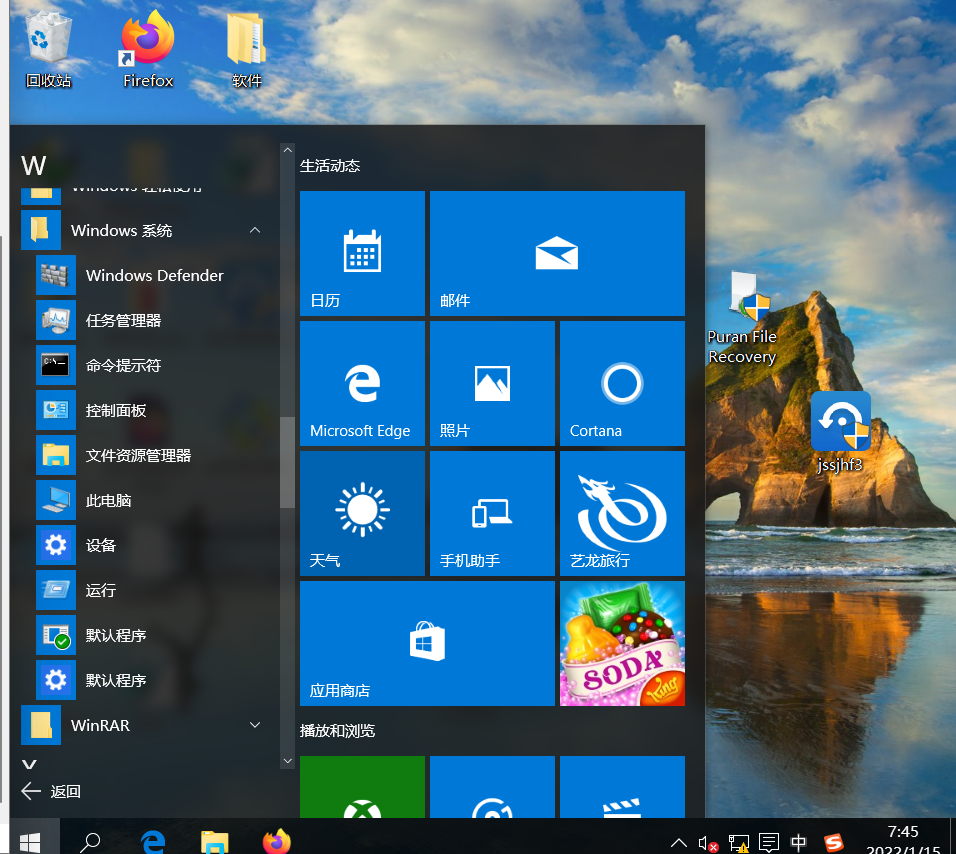Screen dimensions: 956x854
Task: Click the 生活动态 group heading
Action: [330, 166]
